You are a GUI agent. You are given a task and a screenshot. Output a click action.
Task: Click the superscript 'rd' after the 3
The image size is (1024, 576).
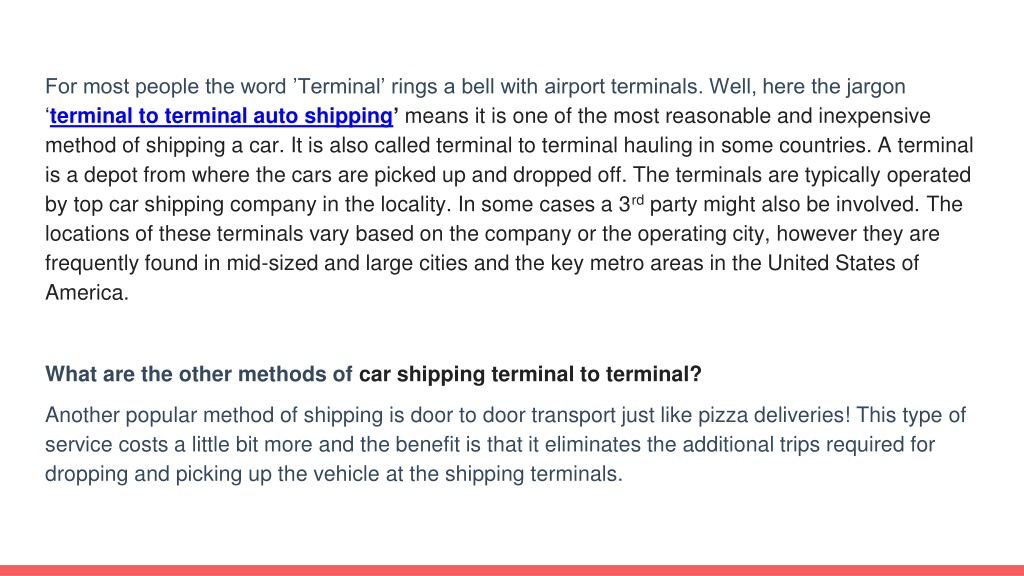click(x=637, y=200)
